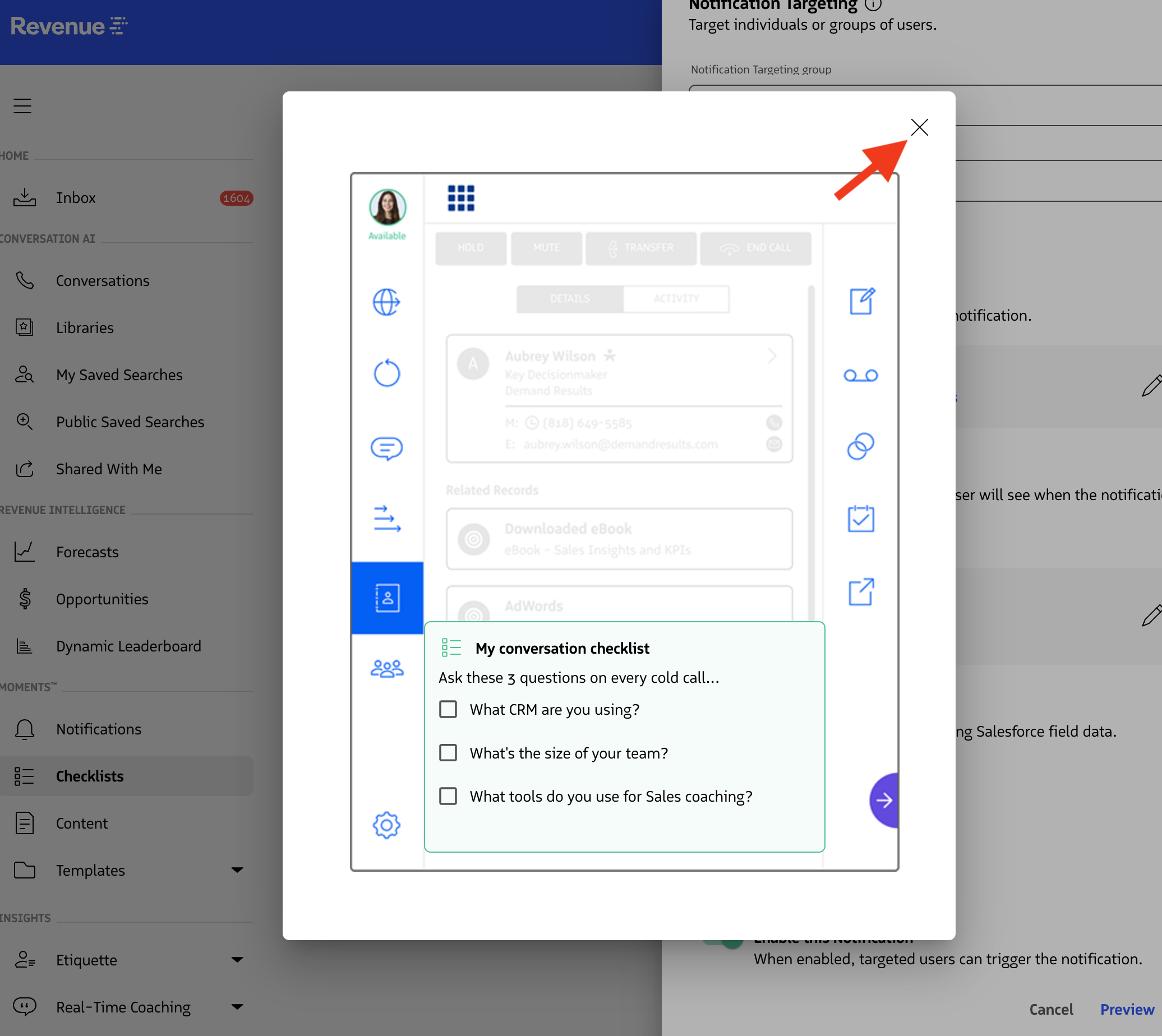Image resolution: width=1162 pixels, height=1036 pixels.
Task: Click the Notification Targeting group field
Action: pyautogui.click(x=925, y=105)
